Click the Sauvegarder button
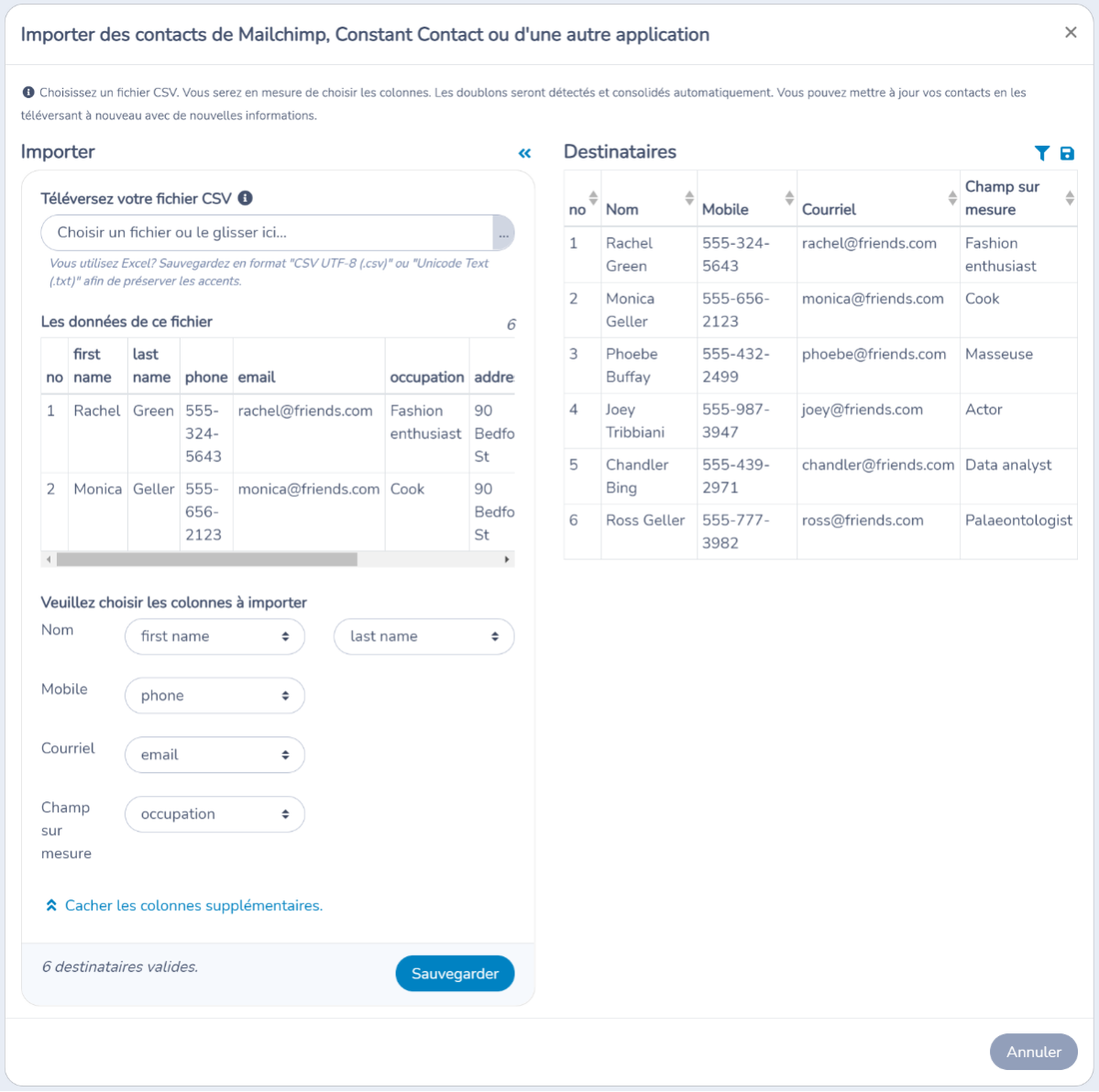The image size is (1099, 1092). 455,974
